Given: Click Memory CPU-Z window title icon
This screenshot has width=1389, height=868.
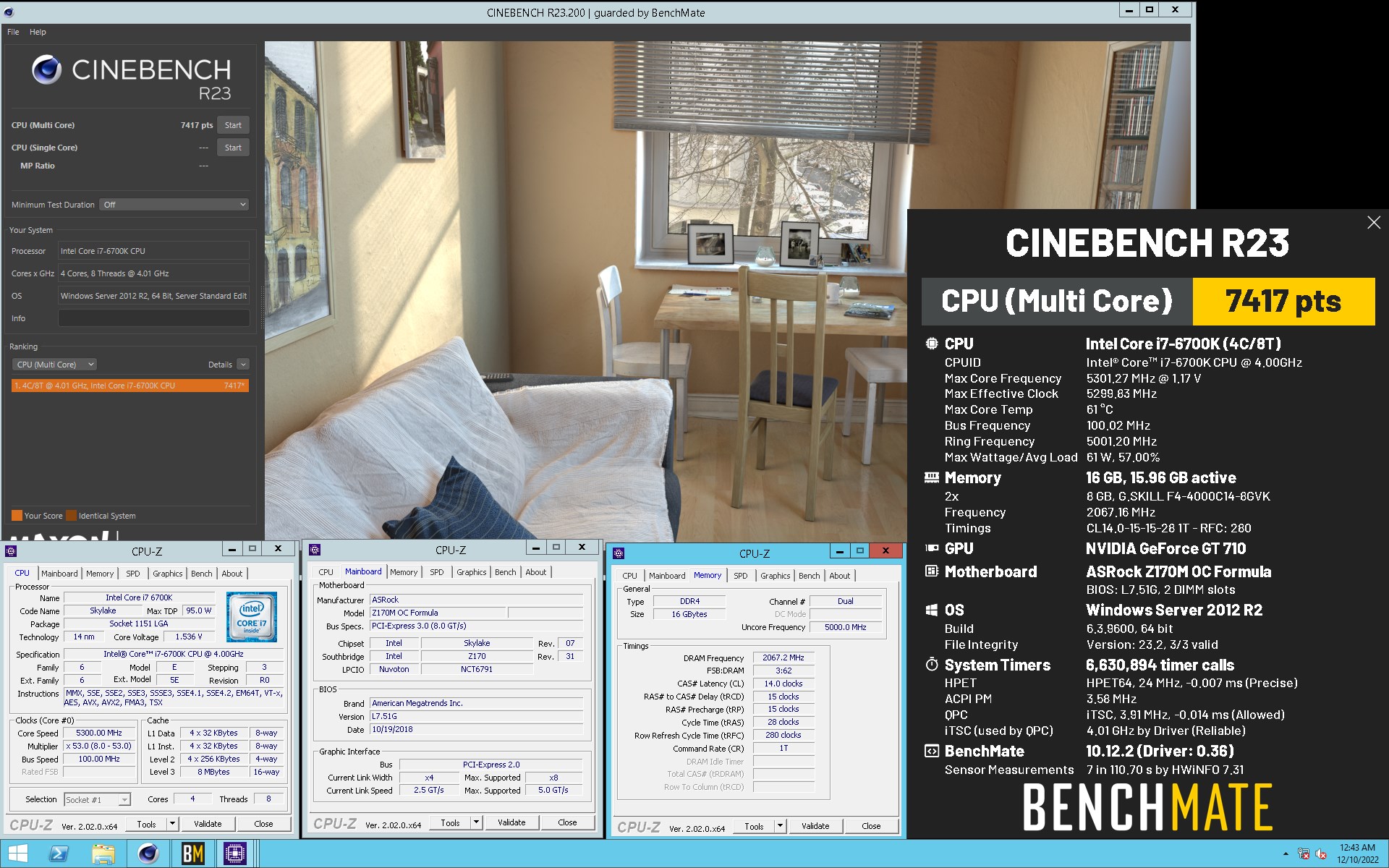Looking at the screenshot, I should [x=619, y=553].
